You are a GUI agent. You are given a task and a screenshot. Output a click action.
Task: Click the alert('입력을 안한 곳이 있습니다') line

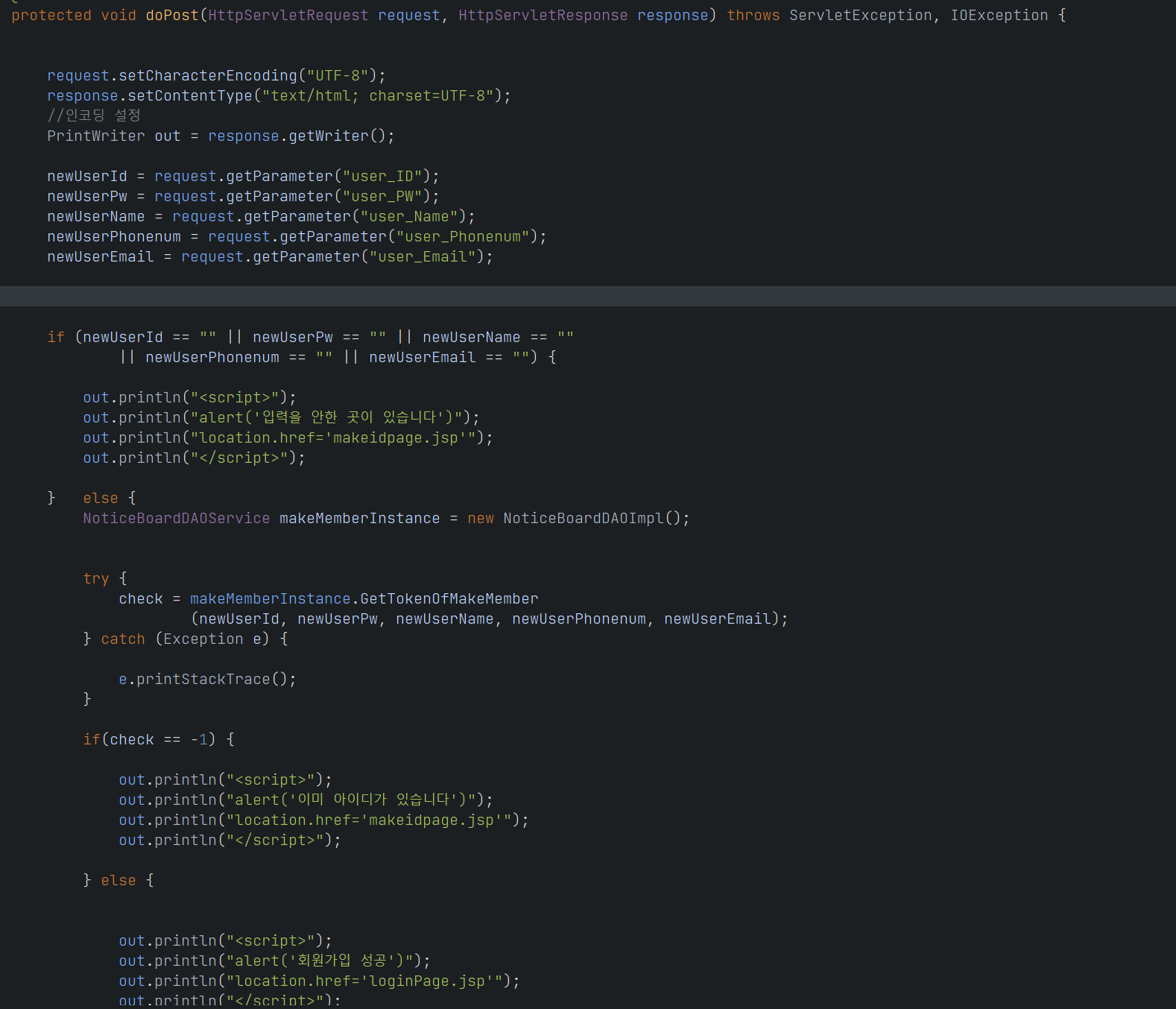282,417
